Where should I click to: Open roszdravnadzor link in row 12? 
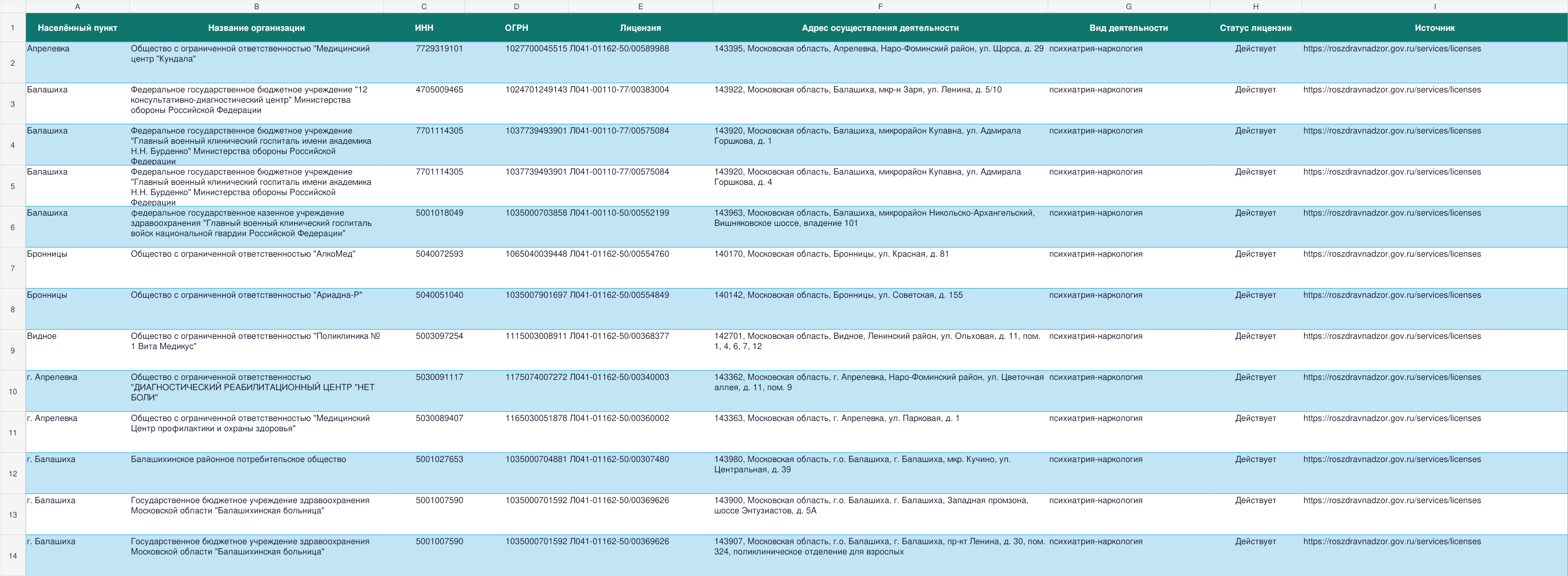[1391, 459]
